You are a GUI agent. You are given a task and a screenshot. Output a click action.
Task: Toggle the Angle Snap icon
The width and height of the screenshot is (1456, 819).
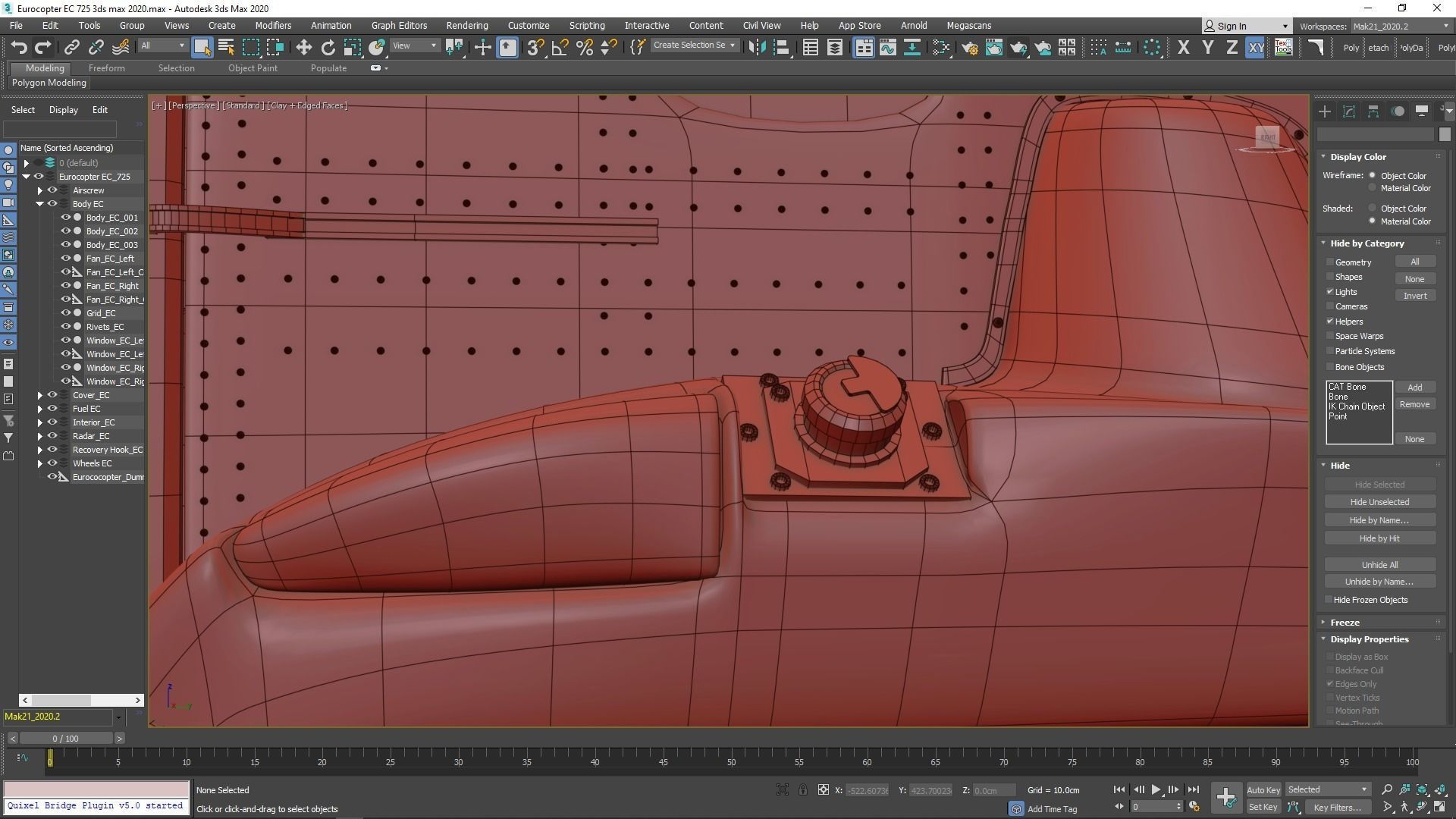560,47
